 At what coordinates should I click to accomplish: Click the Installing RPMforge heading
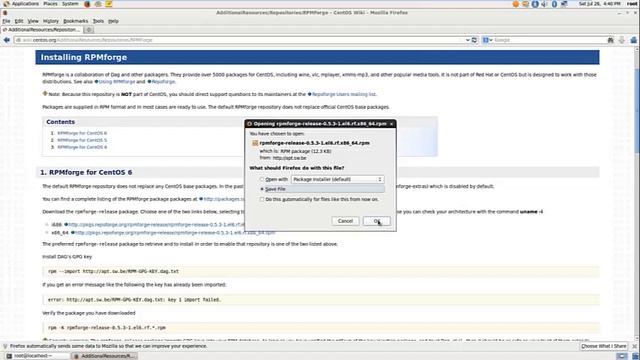point(84,58)
